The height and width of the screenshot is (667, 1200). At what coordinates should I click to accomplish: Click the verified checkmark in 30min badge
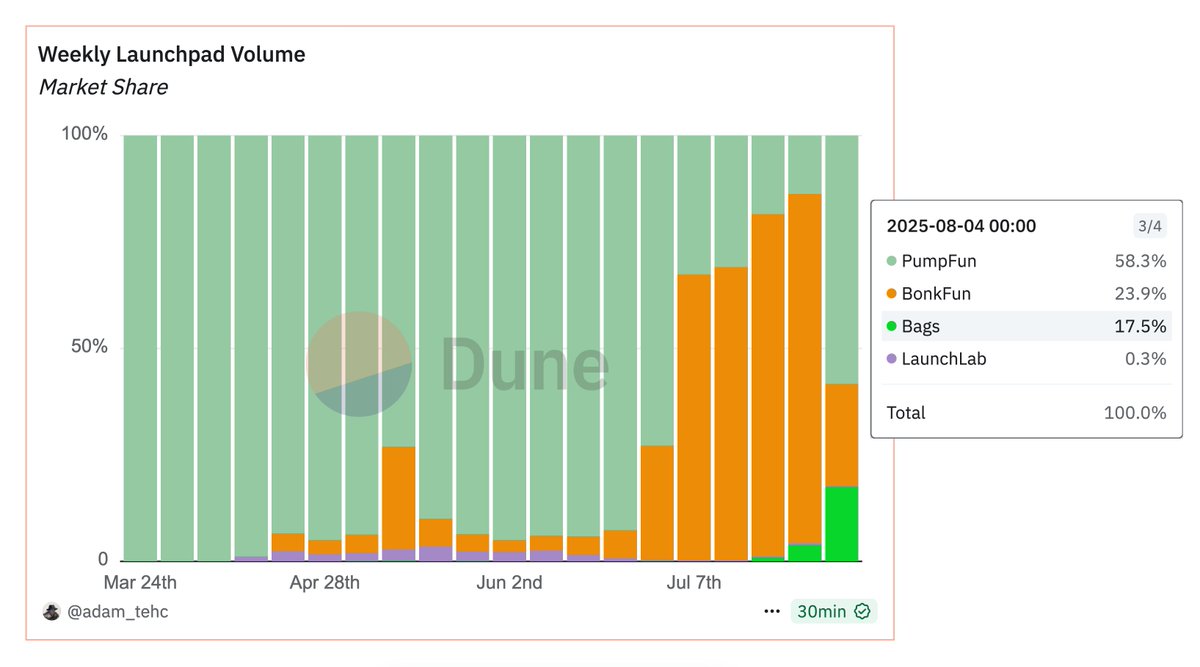[862, 611]
